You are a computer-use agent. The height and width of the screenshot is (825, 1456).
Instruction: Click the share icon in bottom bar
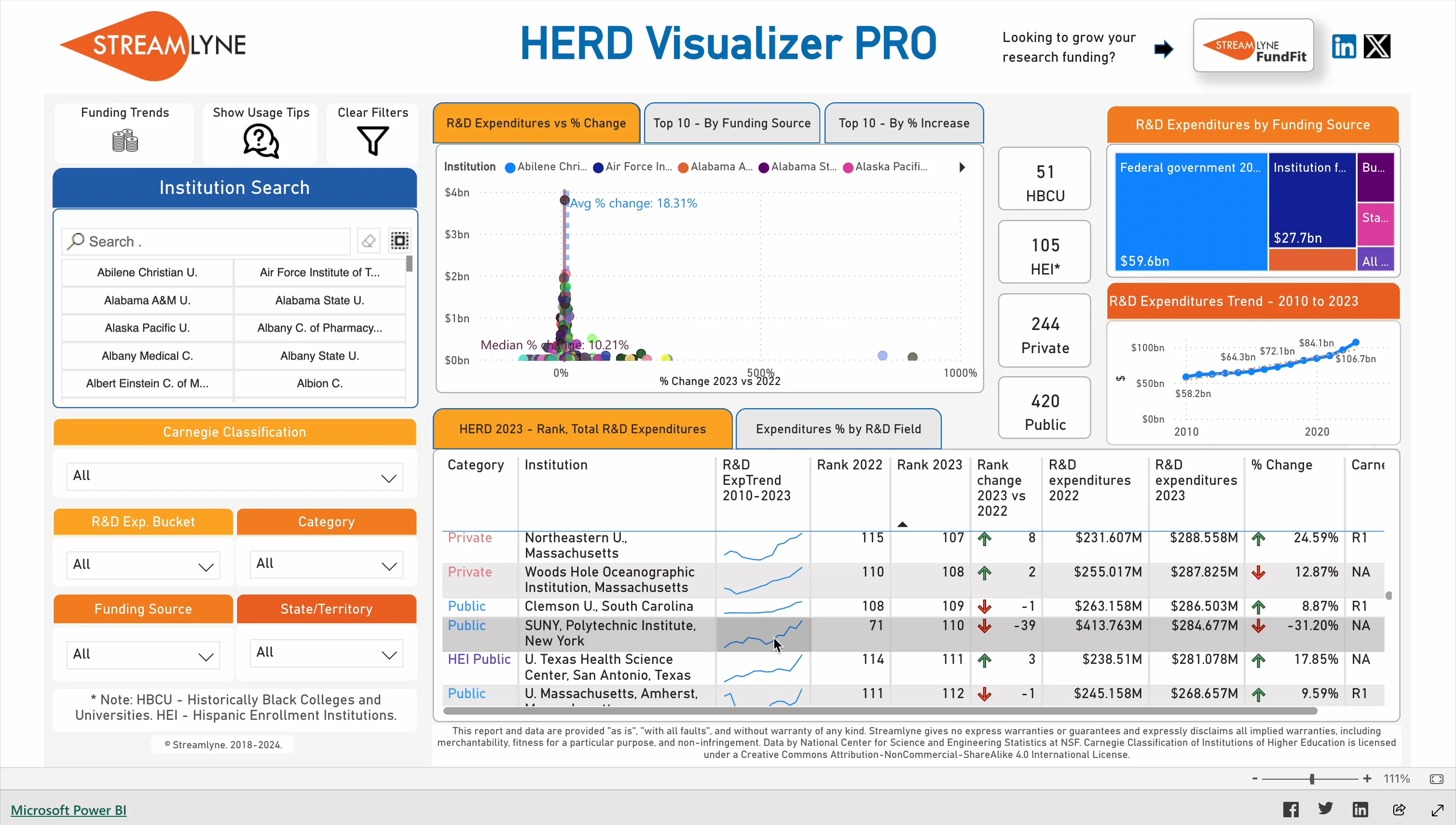1399,810
